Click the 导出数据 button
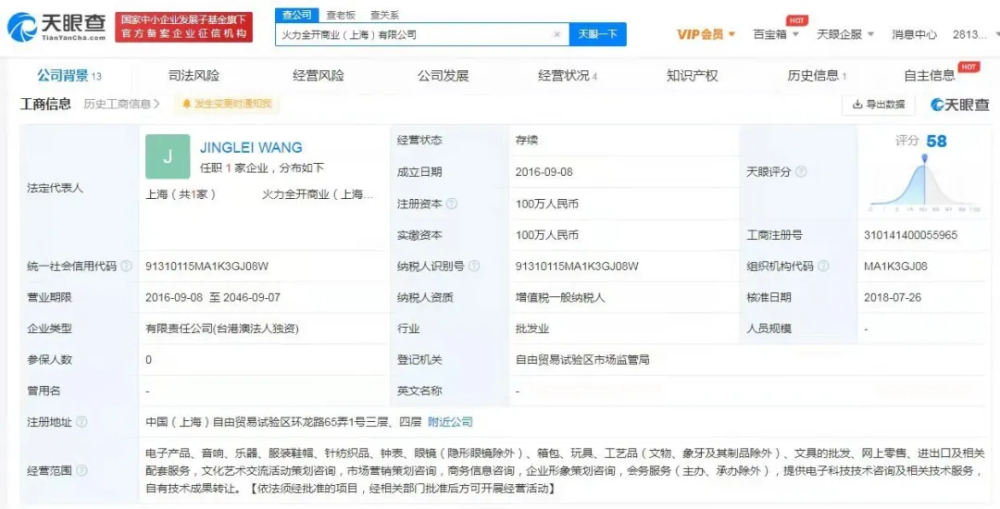Viewport: 1000px width, 509px height. (878, 105)
